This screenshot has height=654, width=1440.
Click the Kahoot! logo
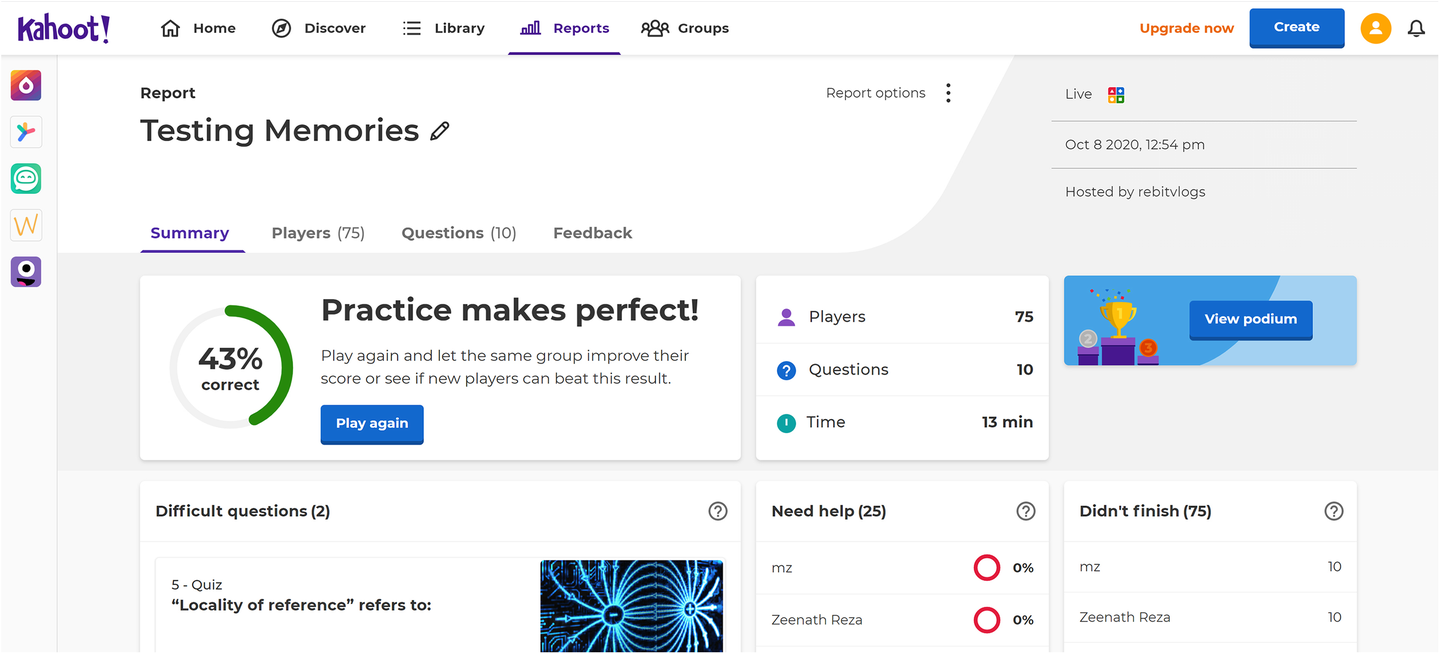pos(64,28)
